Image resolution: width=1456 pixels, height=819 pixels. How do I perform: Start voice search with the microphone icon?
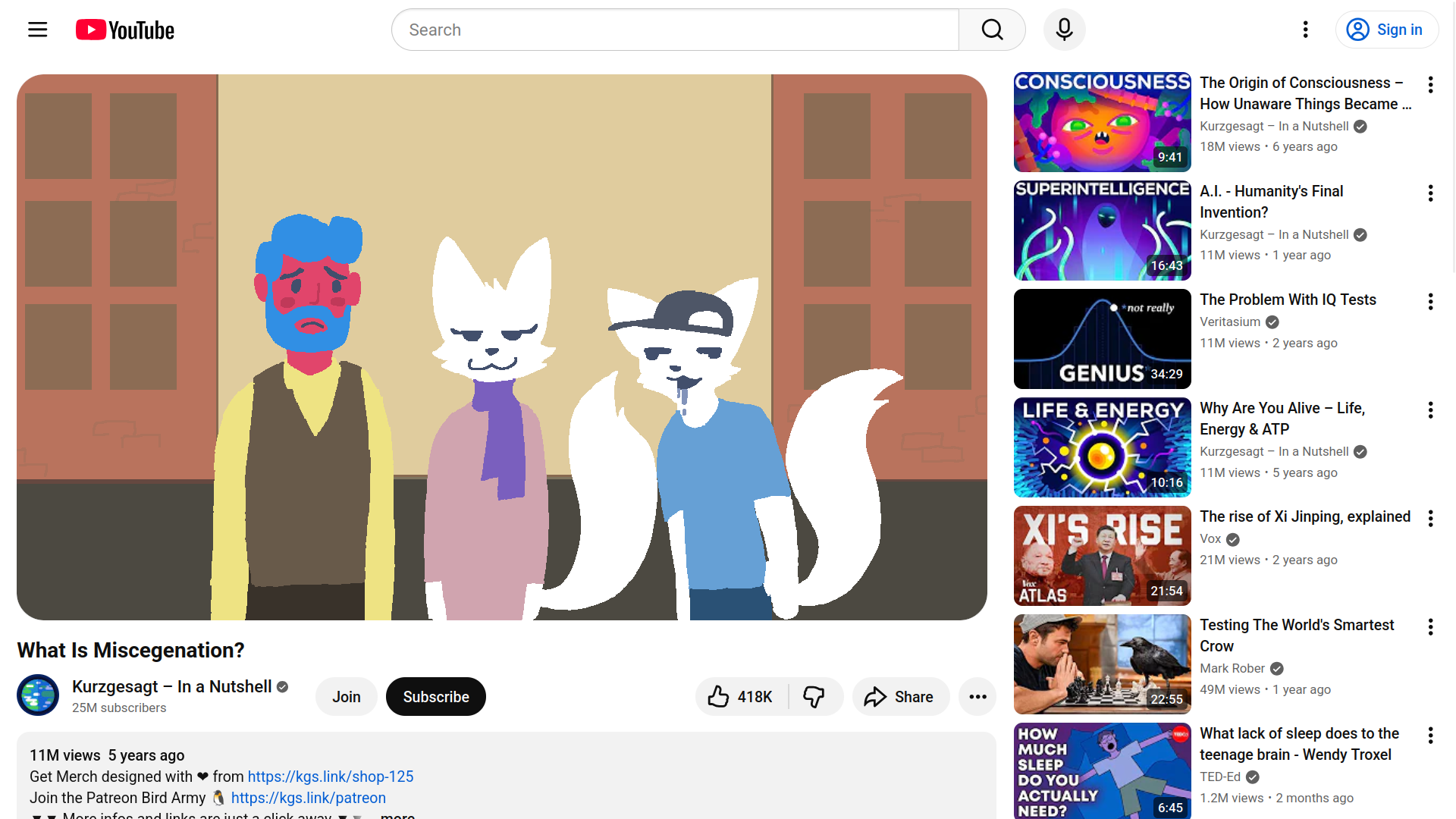click(x=1064, y=30)
